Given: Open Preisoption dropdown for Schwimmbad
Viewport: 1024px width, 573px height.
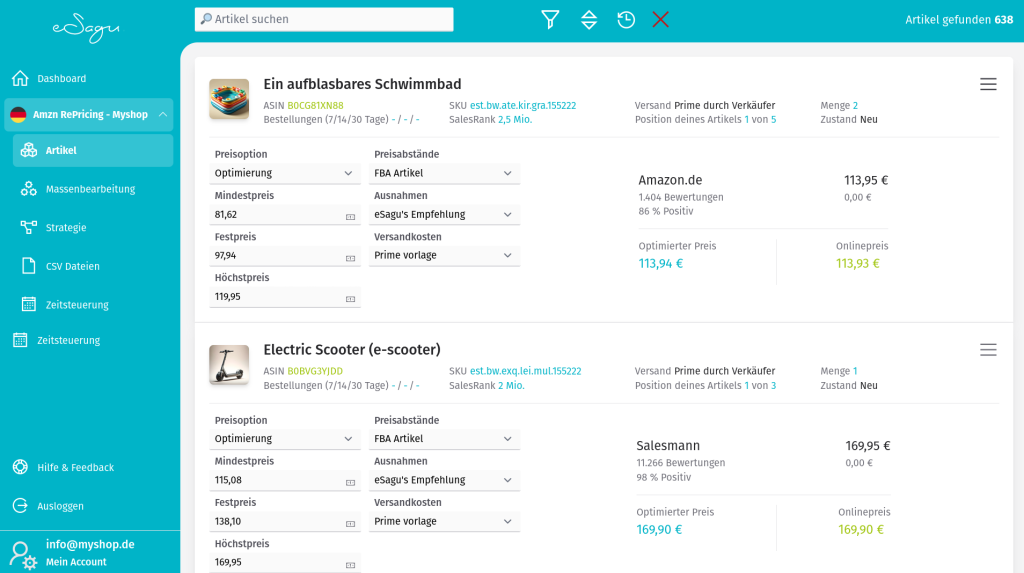Looking at the screenshot, I should (285, 173).
